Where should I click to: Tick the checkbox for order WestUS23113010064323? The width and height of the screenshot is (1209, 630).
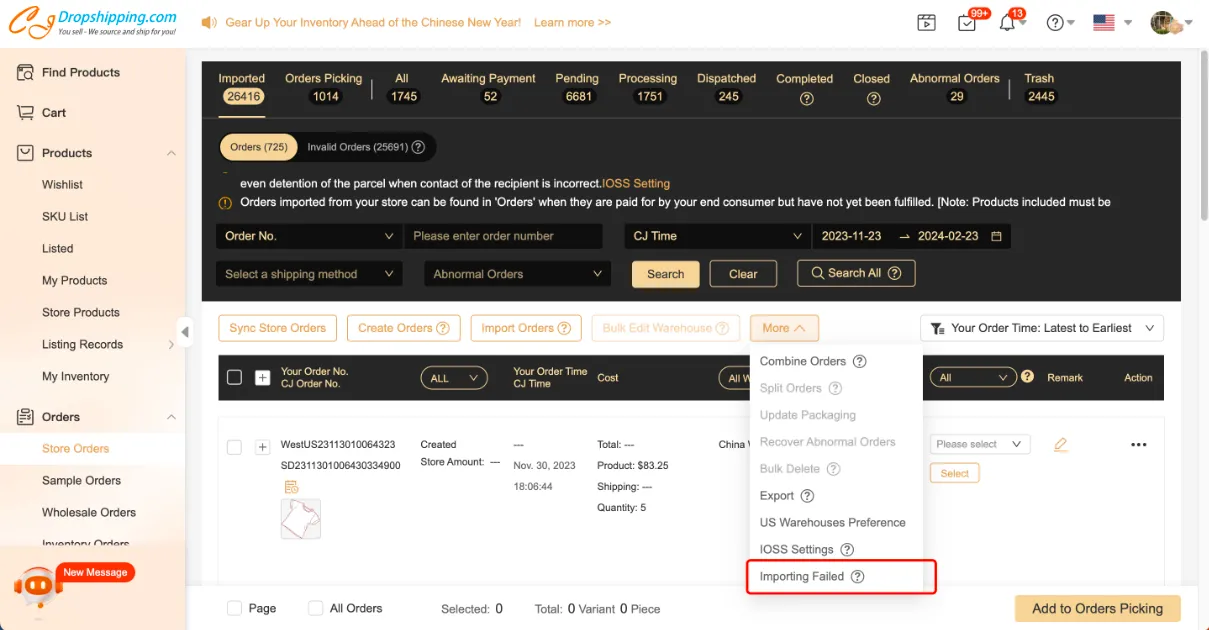(x=234, y=447)
